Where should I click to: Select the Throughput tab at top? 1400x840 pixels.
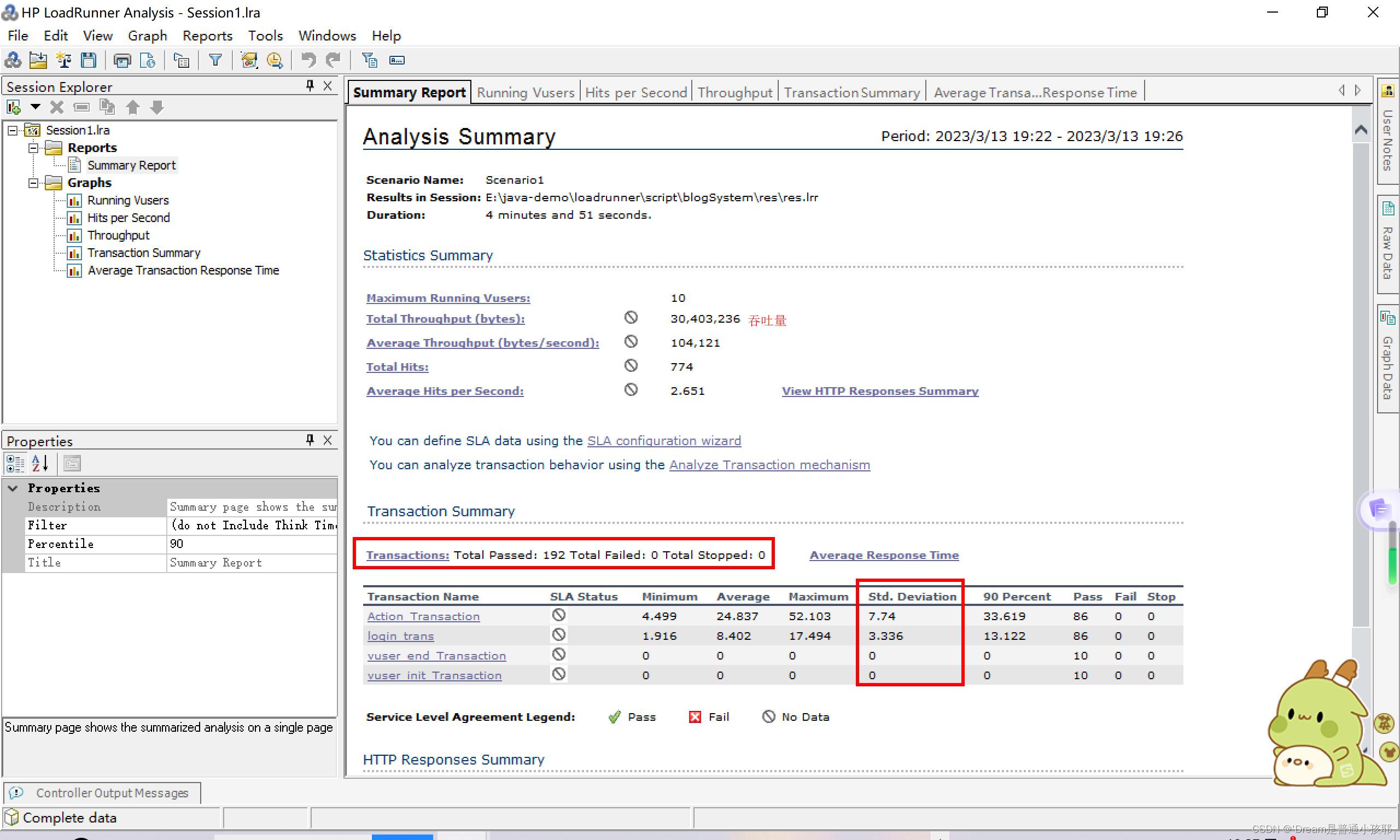tap(735, 92)
